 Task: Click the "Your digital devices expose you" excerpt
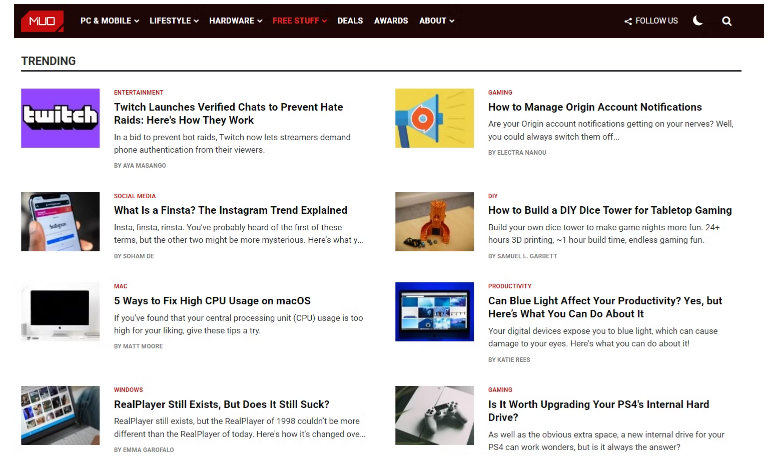coord(603,337)
